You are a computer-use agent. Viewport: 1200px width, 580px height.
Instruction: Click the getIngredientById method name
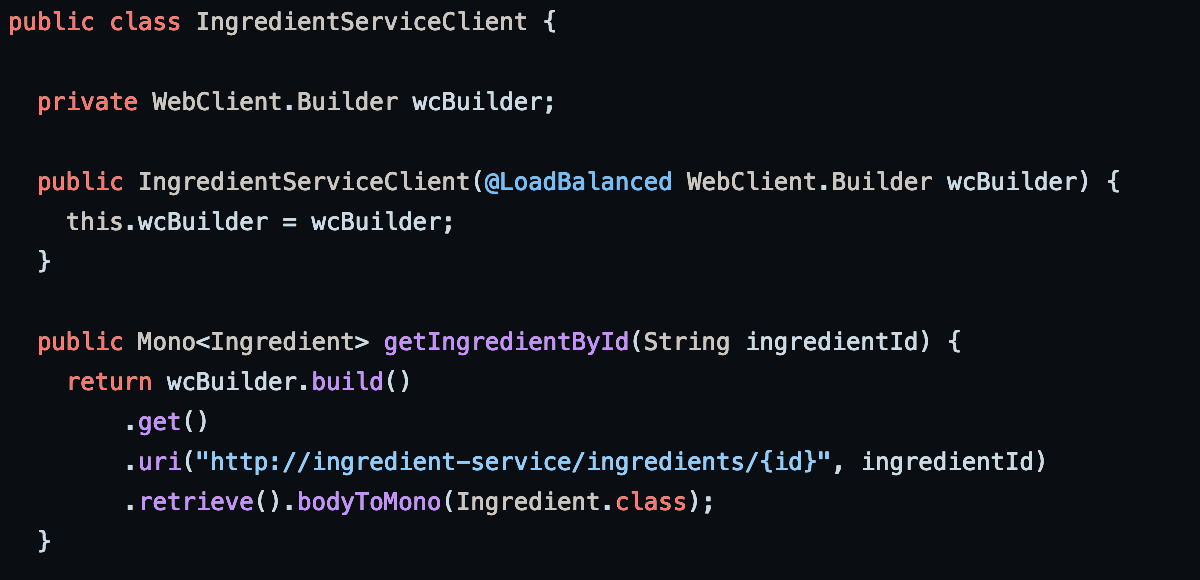(506, 342)
